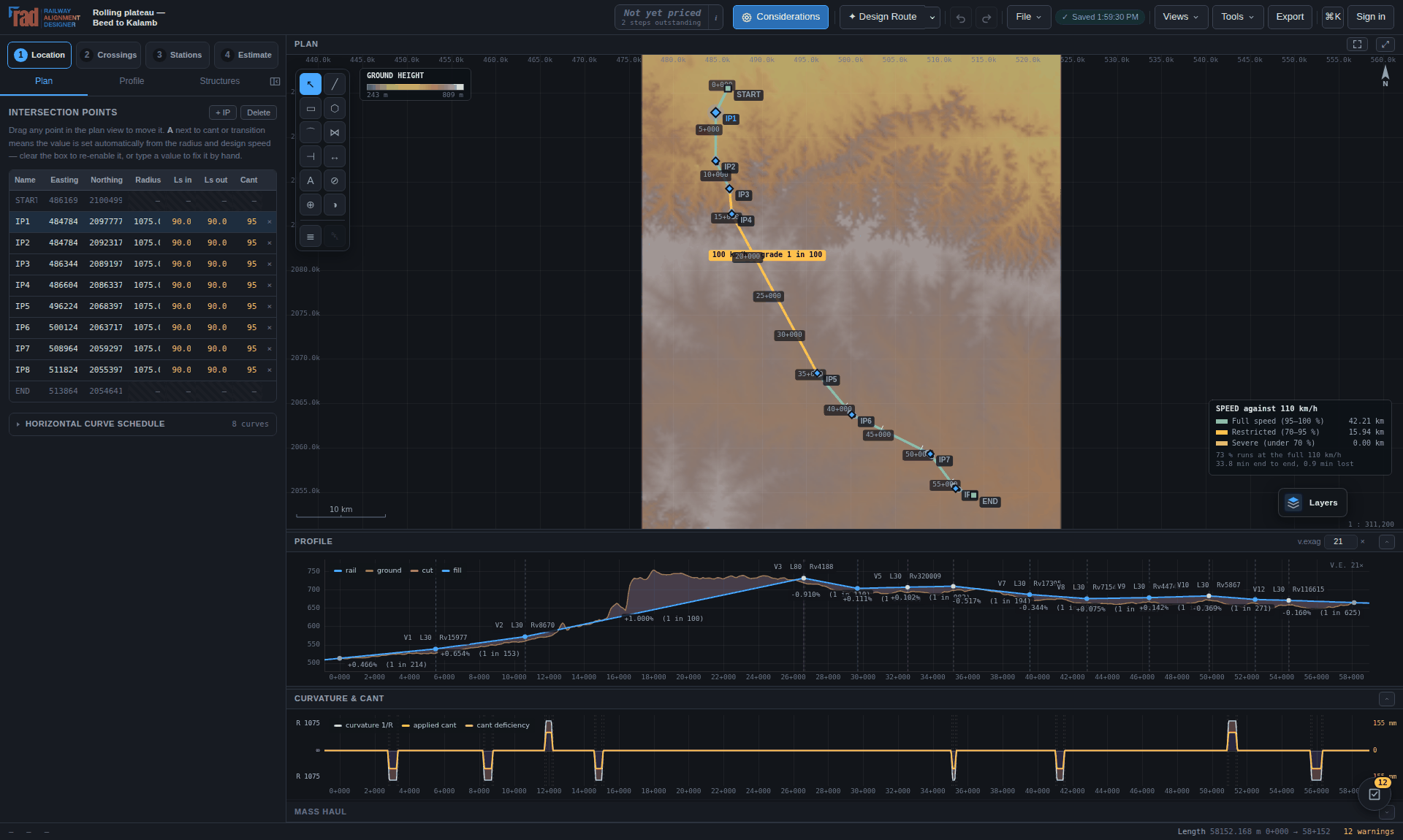Select the half-moon tool
1403x840 pixels.
(x=335, y=205)
